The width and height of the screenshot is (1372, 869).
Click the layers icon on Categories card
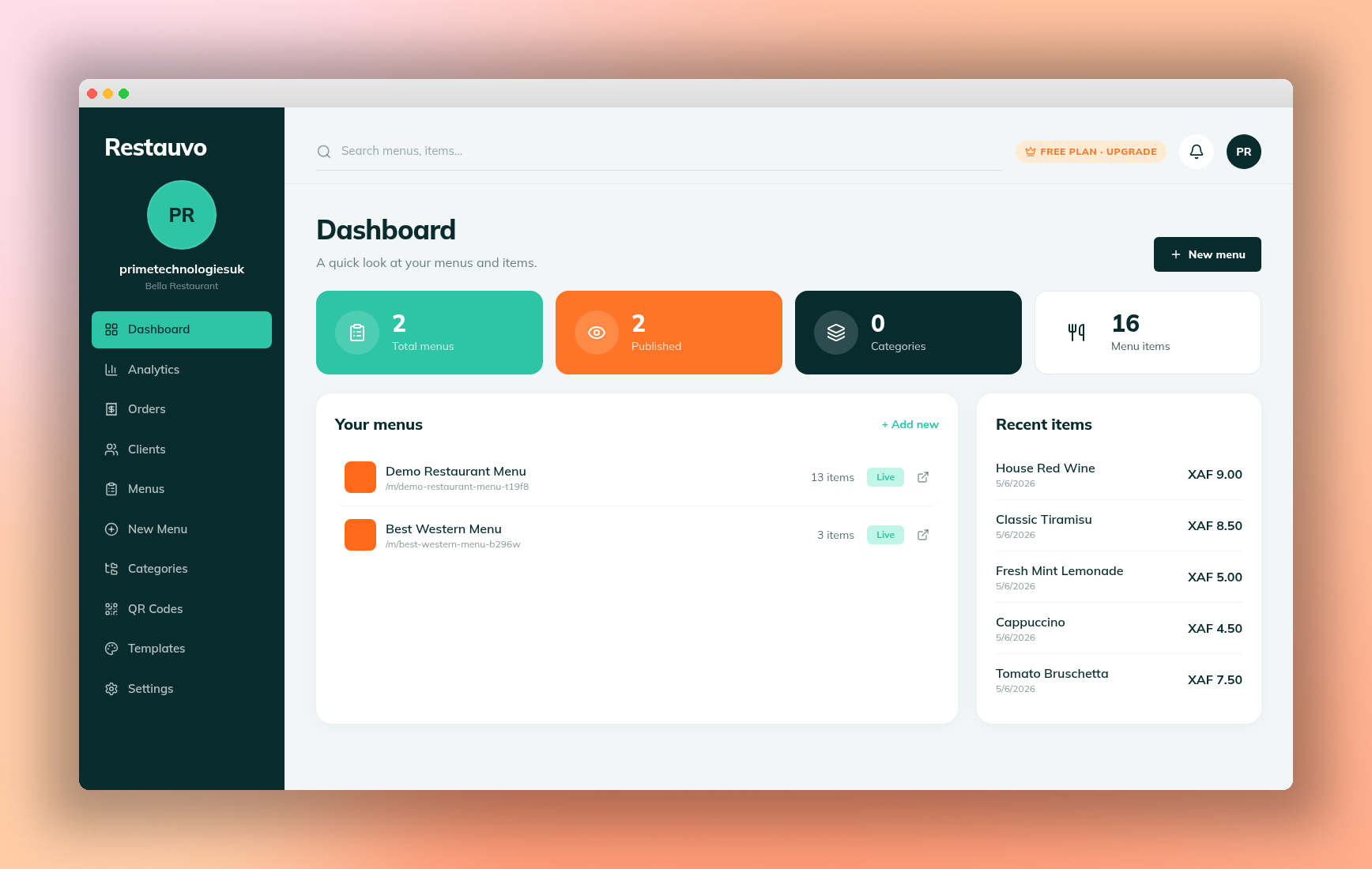836,333
